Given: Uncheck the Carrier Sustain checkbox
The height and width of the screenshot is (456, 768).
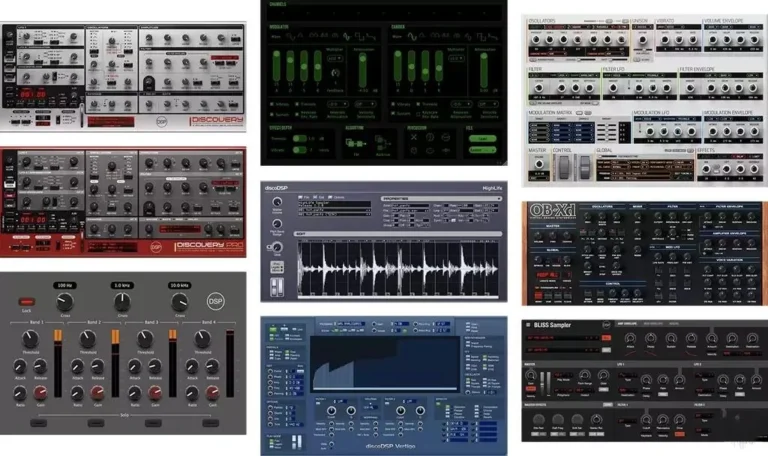Looking at the screenshot, I should [393, 114].
